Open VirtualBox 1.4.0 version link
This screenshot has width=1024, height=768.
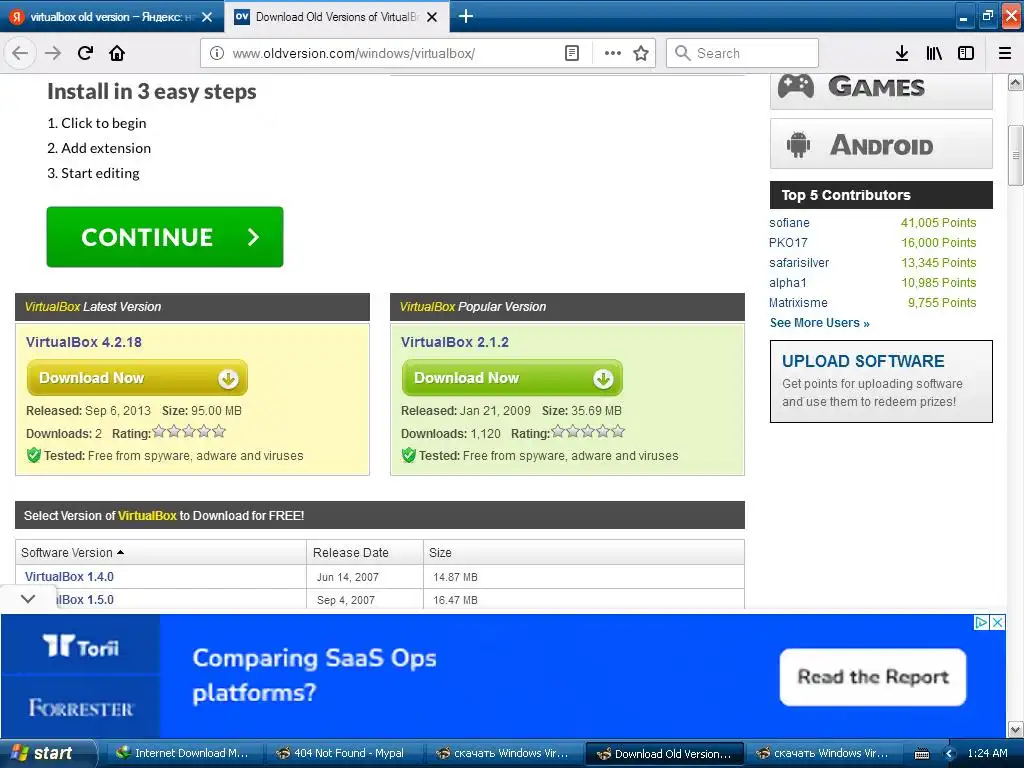click(x=69, y=577)
